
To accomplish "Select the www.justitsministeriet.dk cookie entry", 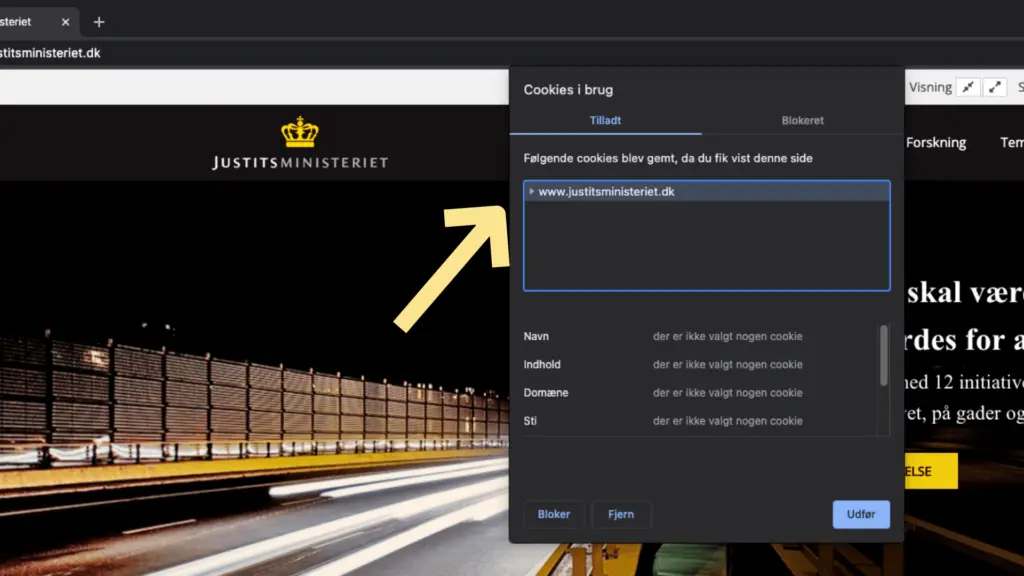I will pos(606,191).
